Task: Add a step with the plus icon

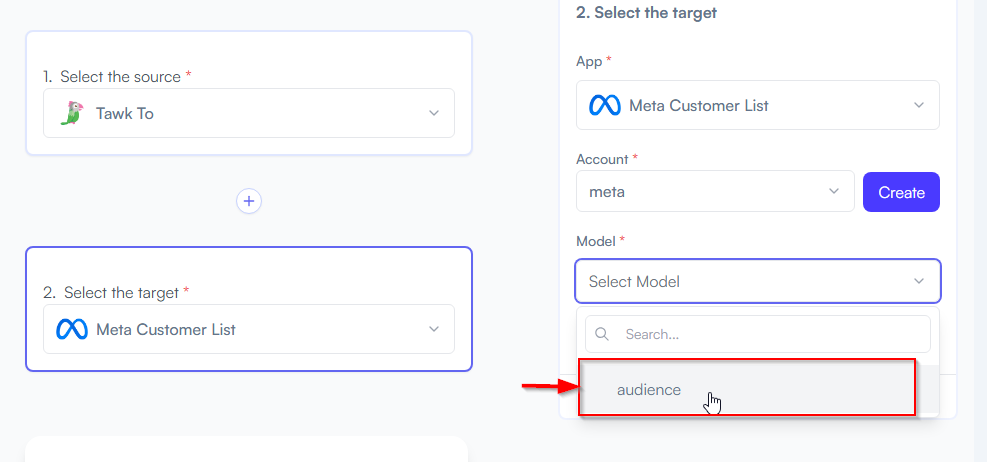Action: click(x=249, y=201)
